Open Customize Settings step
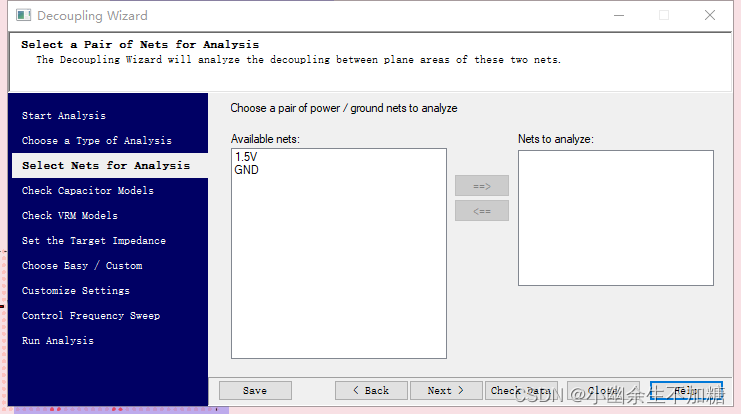The width and height of the screenshot is (741, 414). (76, 291)
